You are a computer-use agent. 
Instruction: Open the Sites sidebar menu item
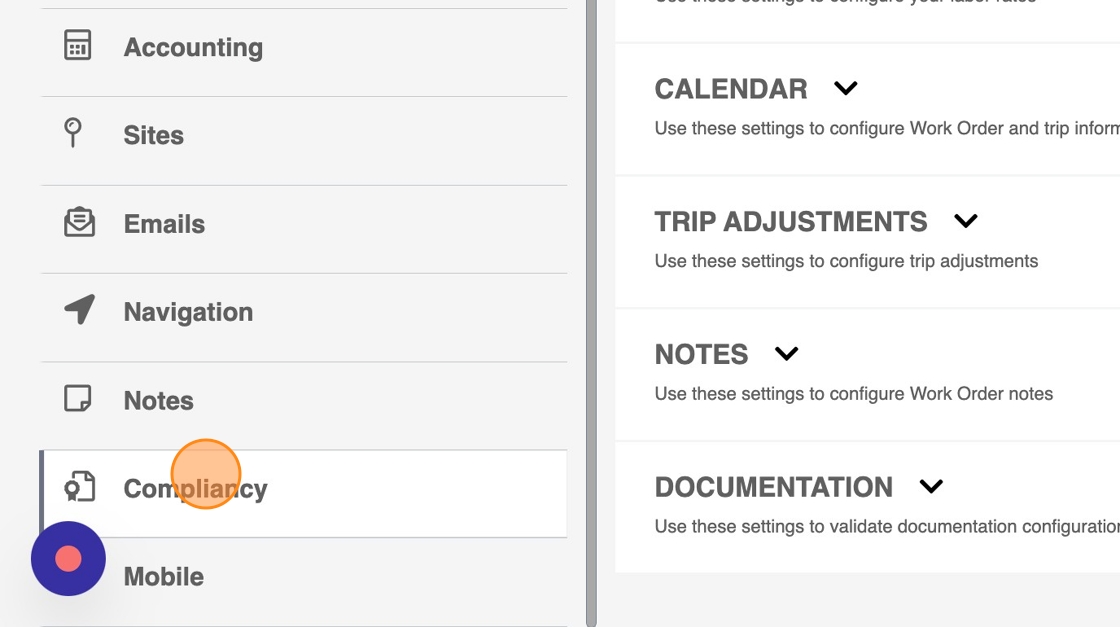pyautogui.click(x=153, y=135)
